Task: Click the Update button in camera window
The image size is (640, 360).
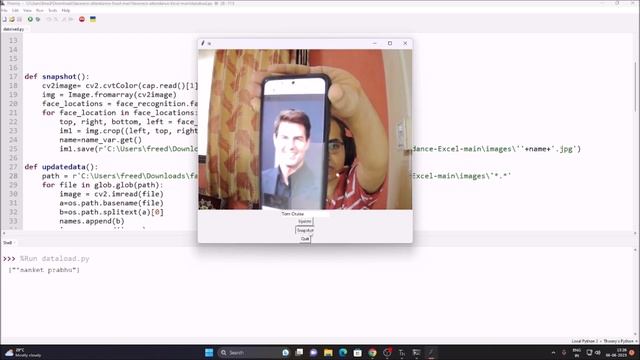Action: pos(305,221)
